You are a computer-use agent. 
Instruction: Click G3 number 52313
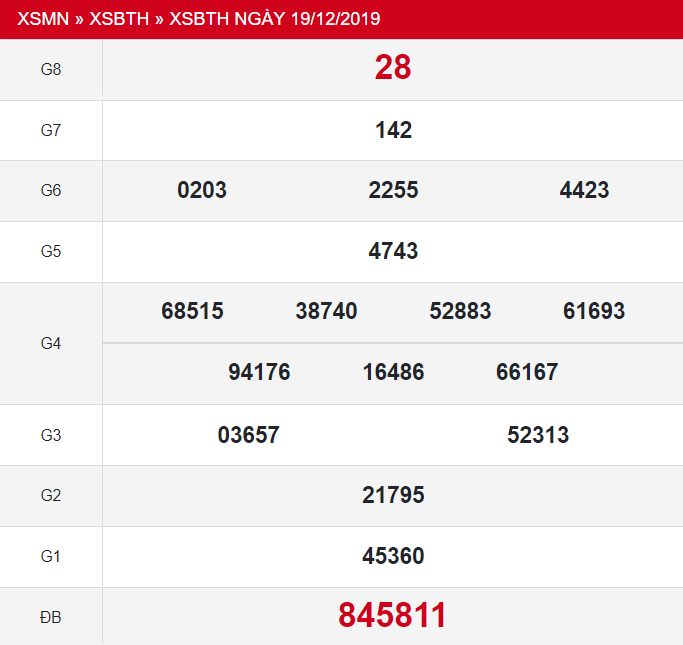pos(538,434)
